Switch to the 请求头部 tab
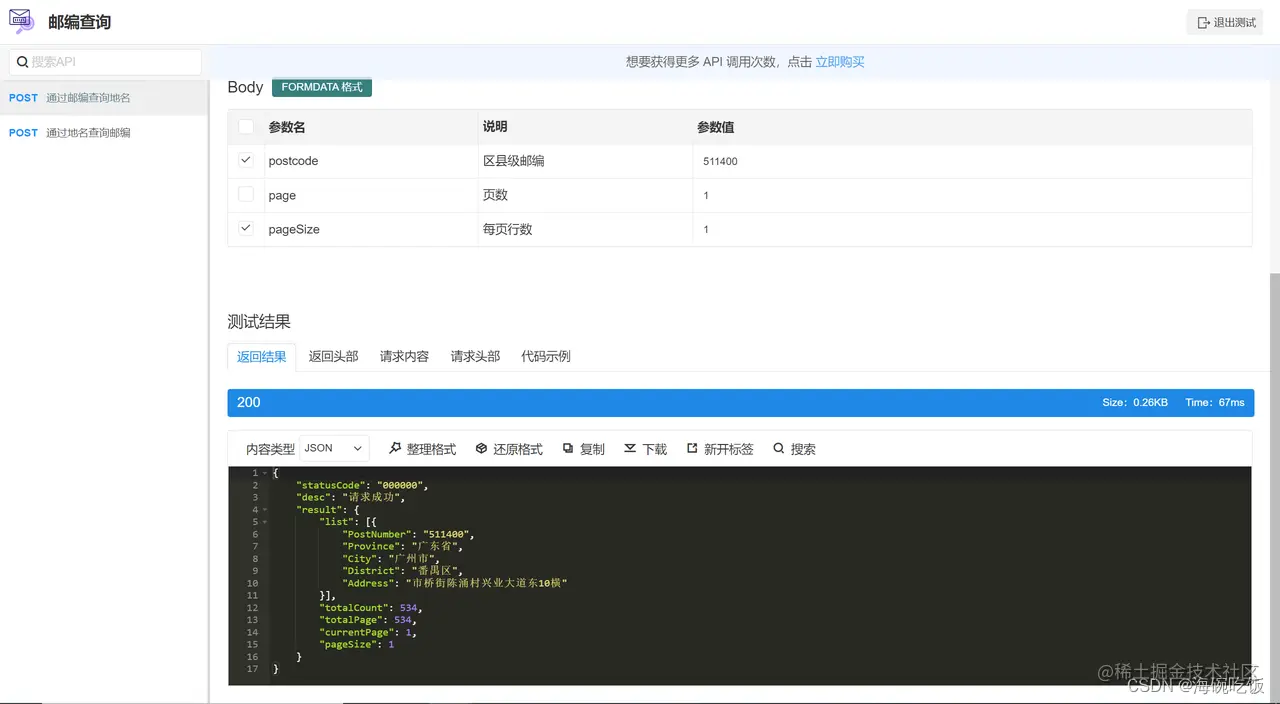Viewport: 1280px width, 704px height. (x=475, y=356)
